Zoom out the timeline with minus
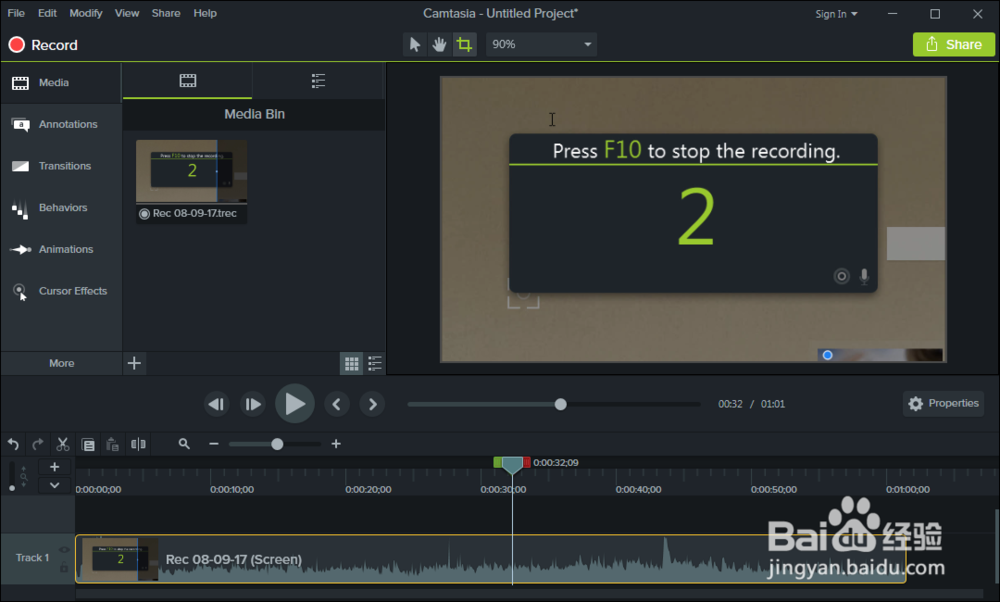This screenshot has height=602, width=1000. point(214,444)
